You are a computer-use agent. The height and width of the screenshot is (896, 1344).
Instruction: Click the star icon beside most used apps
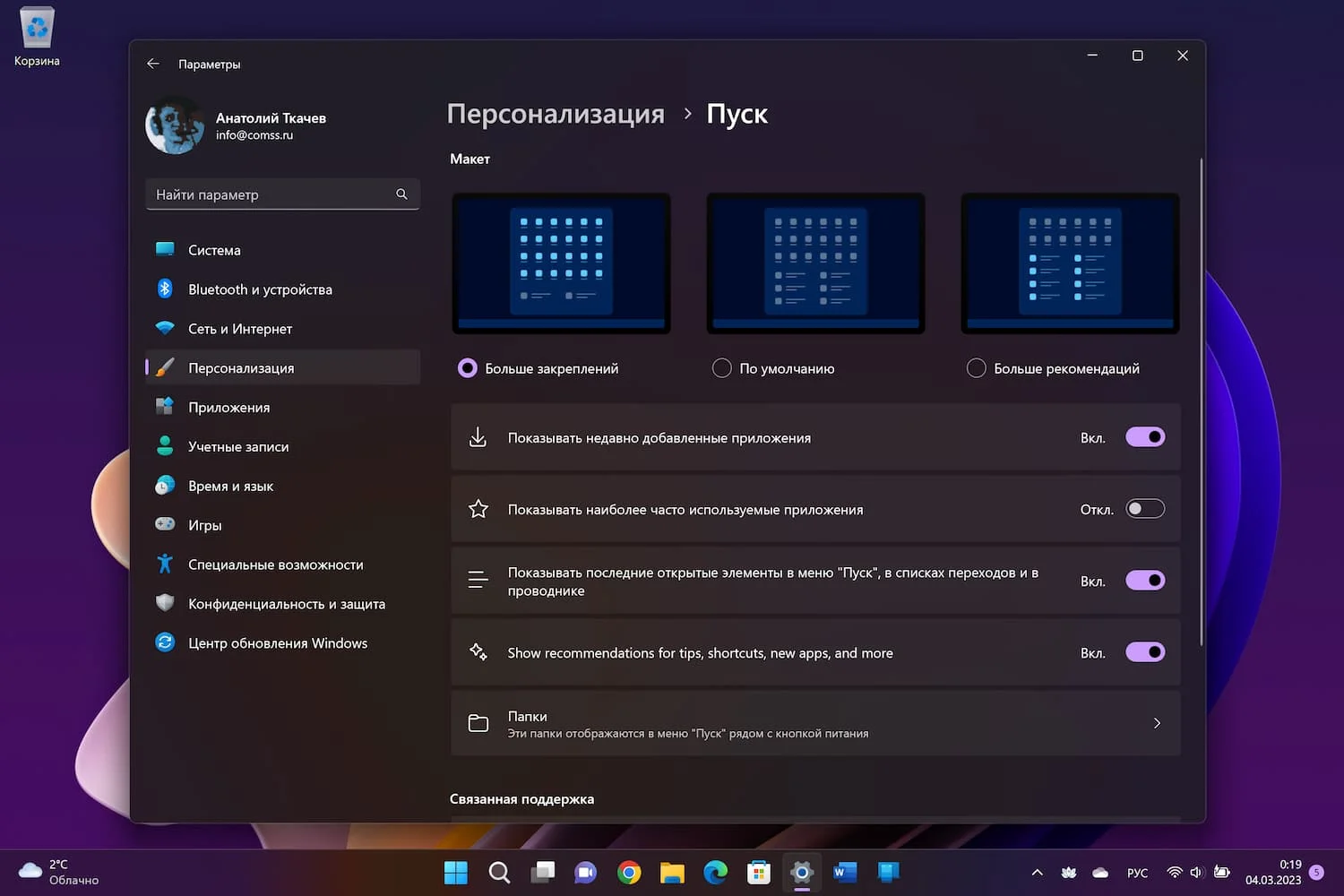click(x=478, y=509)
